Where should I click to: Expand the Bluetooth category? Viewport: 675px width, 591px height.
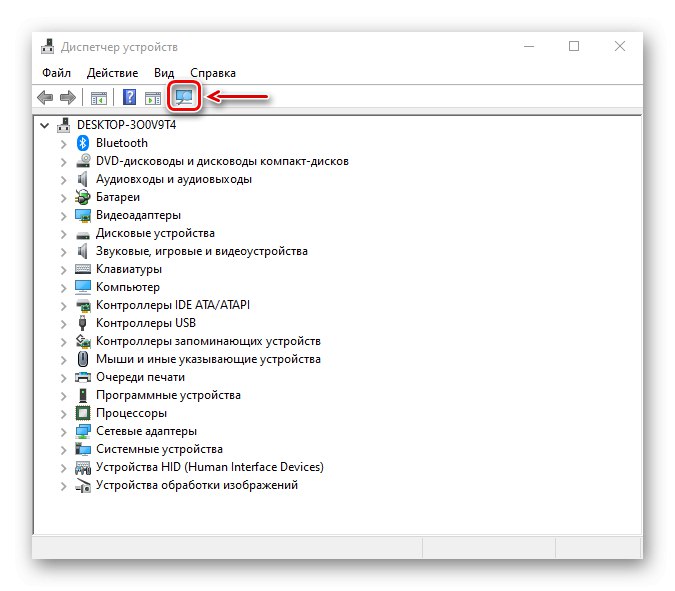(x=64, y=144)
